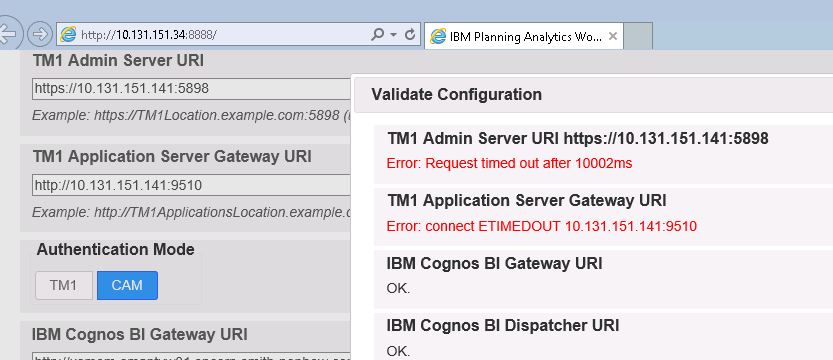Viewport: 833px width, 360px height.
Task: Select CAM authentication mode
Action: coord(128,286)
